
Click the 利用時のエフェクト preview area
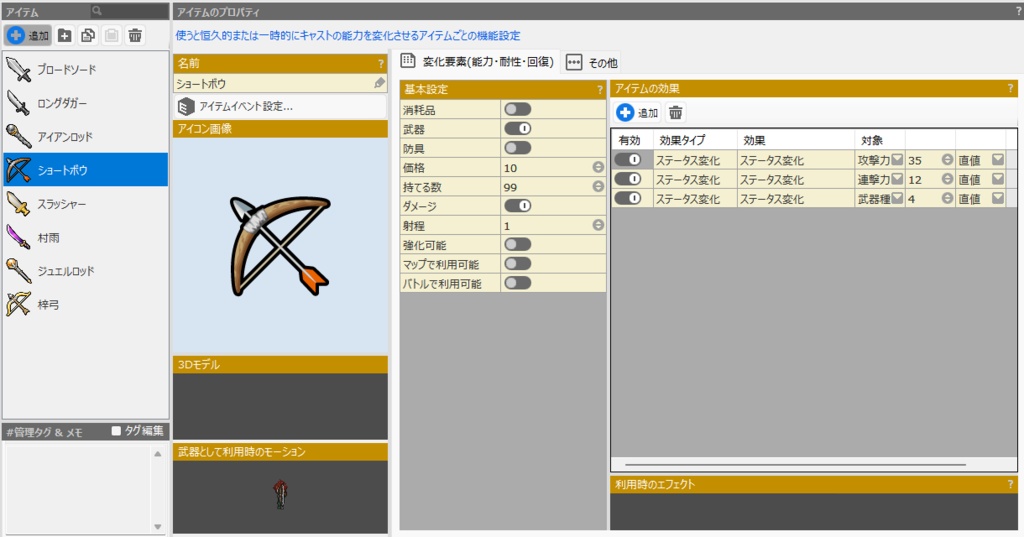814,512
